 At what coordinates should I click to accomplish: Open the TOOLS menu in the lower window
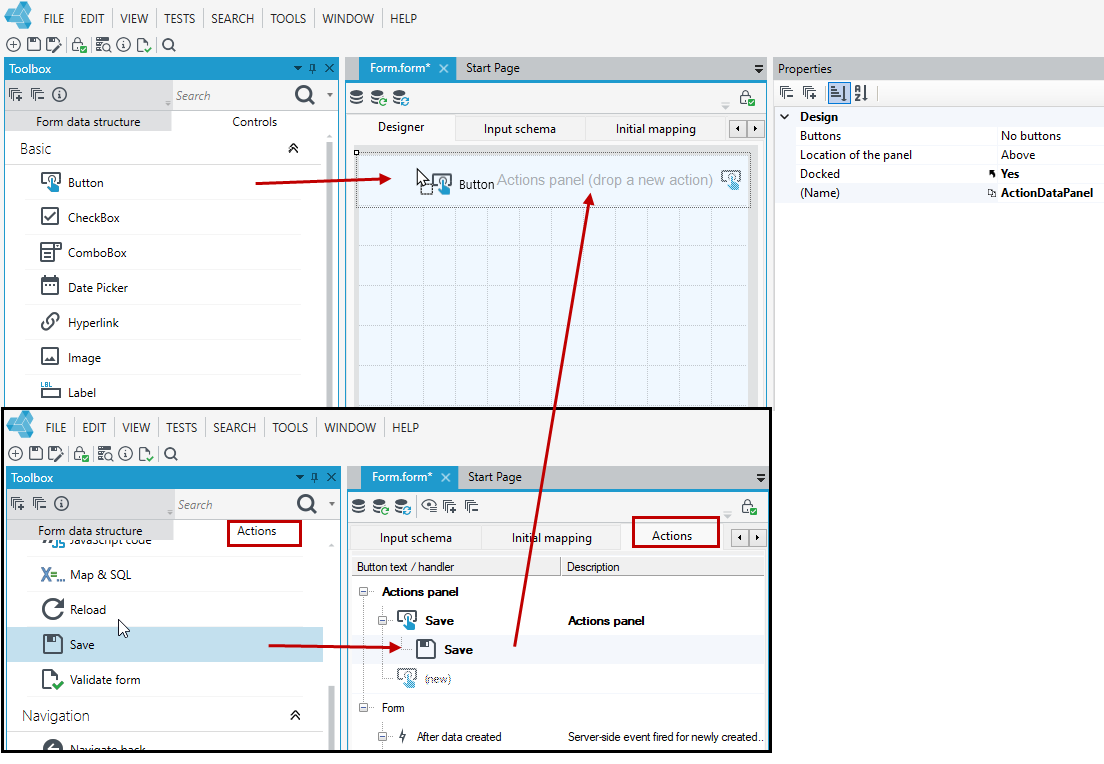coord(290,427)
